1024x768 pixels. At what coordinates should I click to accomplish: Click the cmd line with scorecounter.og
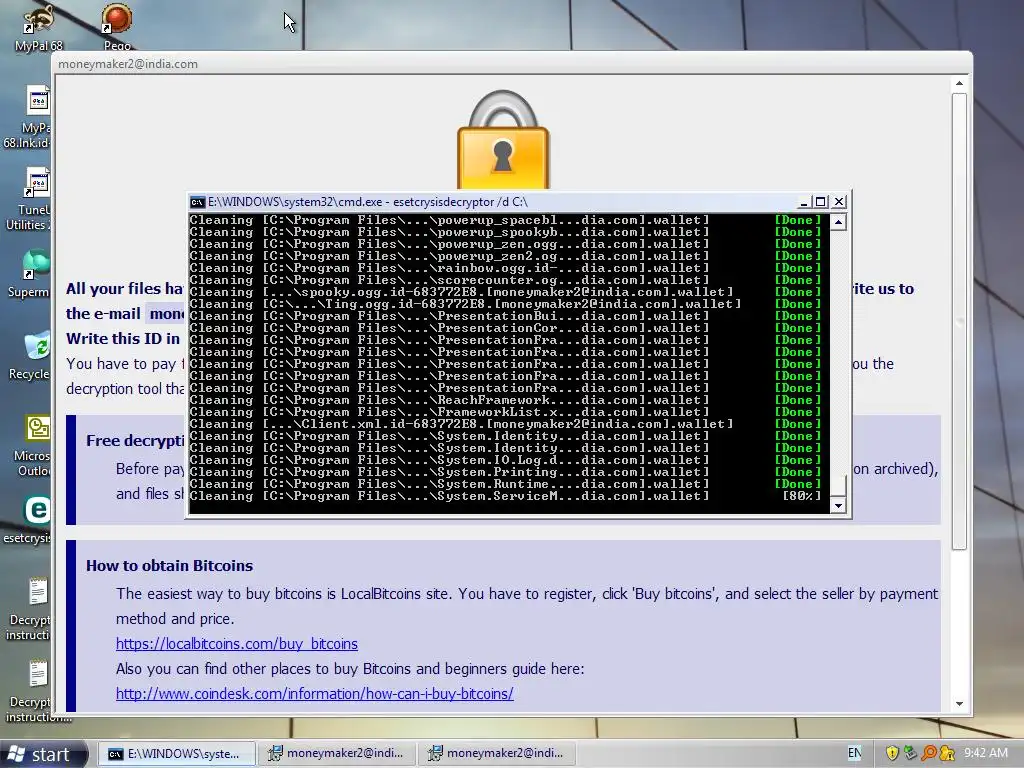449,280
